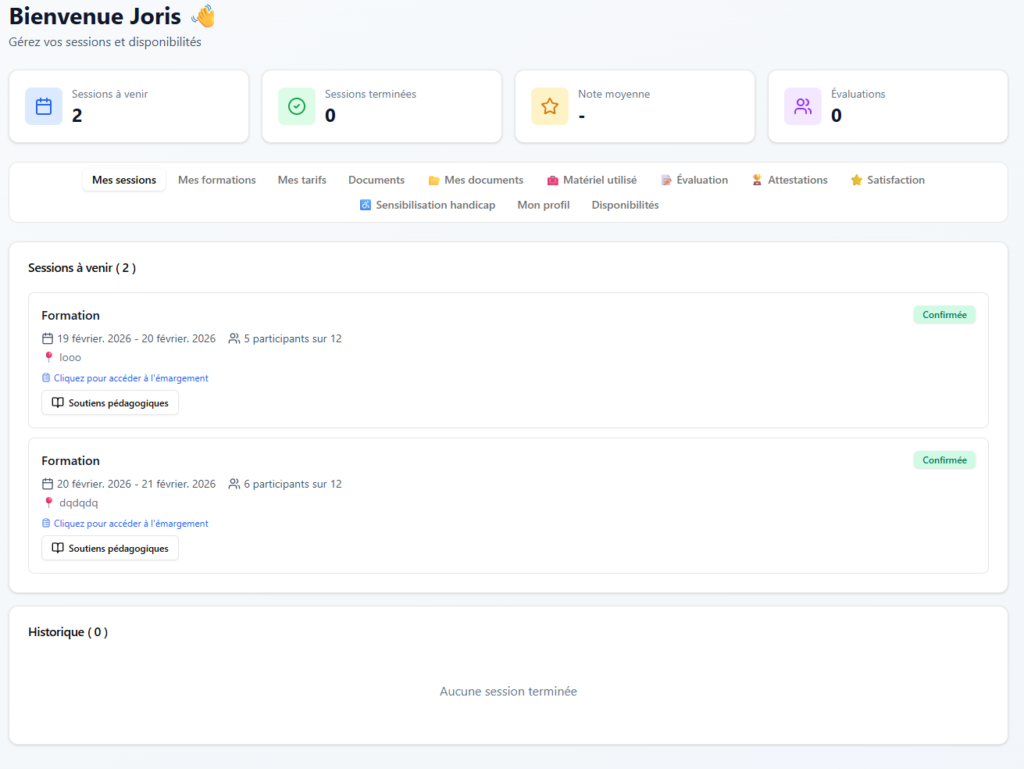The width and height of the screenshot is (1024, 769).
Task: Open émargement link for the dqdqdq session
Action: [131, 524]
